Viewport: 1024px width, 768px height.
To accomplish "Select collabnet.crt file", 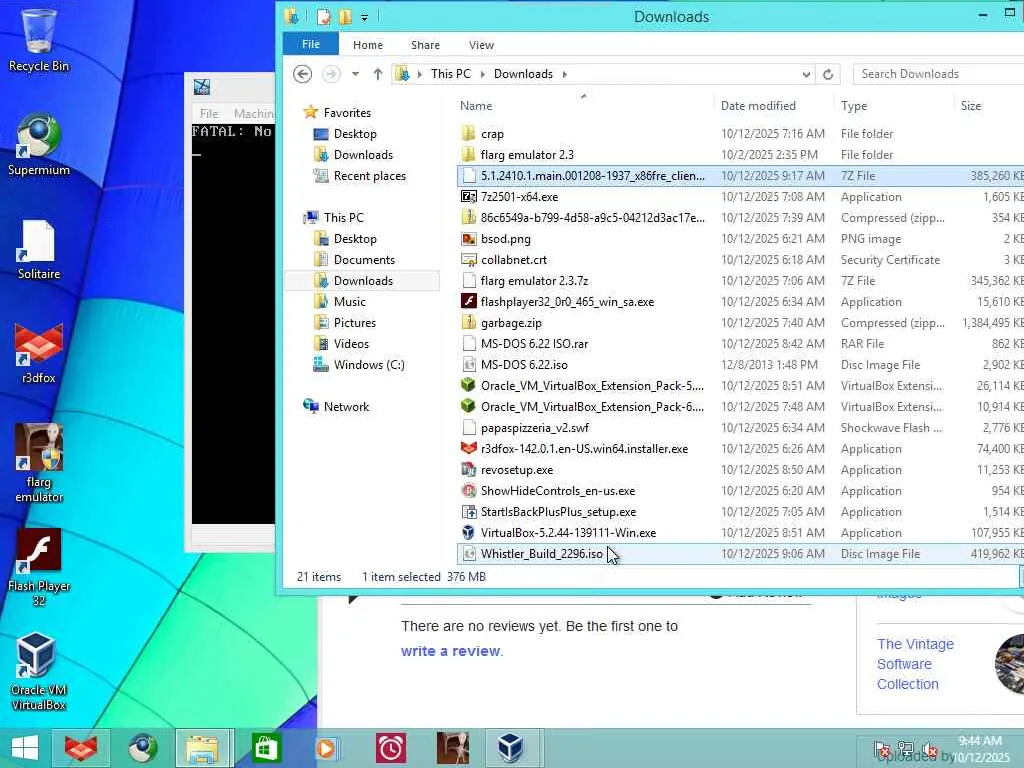I will (513, 260).
